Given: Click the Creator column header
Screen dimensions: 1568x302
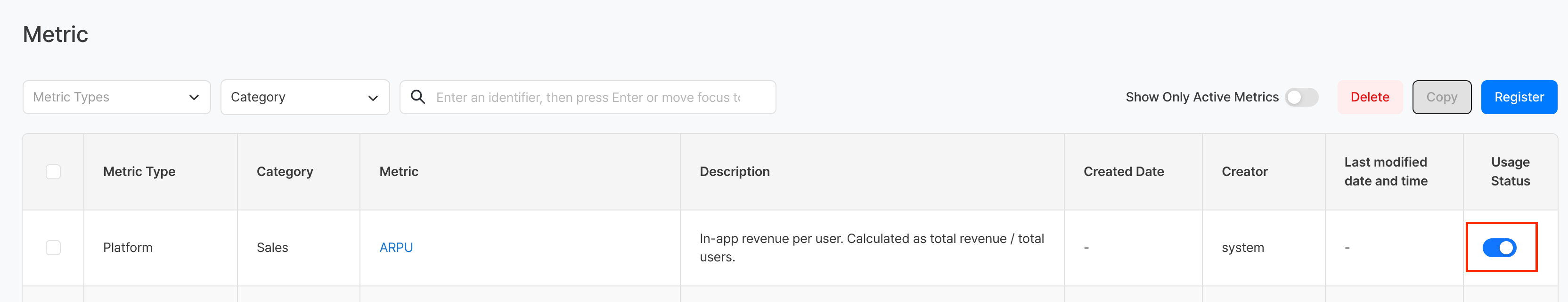Looking at the screenshot, I should point(1244,171).
